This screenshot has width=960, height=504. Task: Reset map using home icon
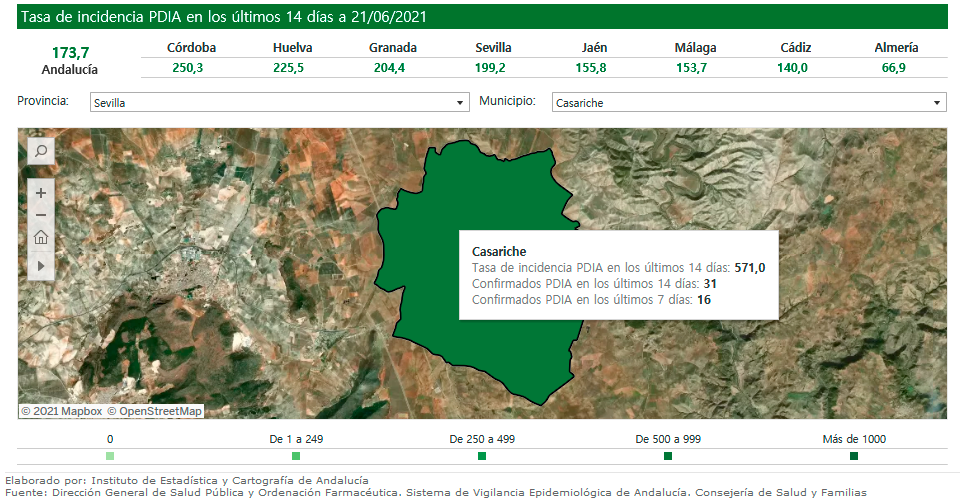click(x=41, y=238)
